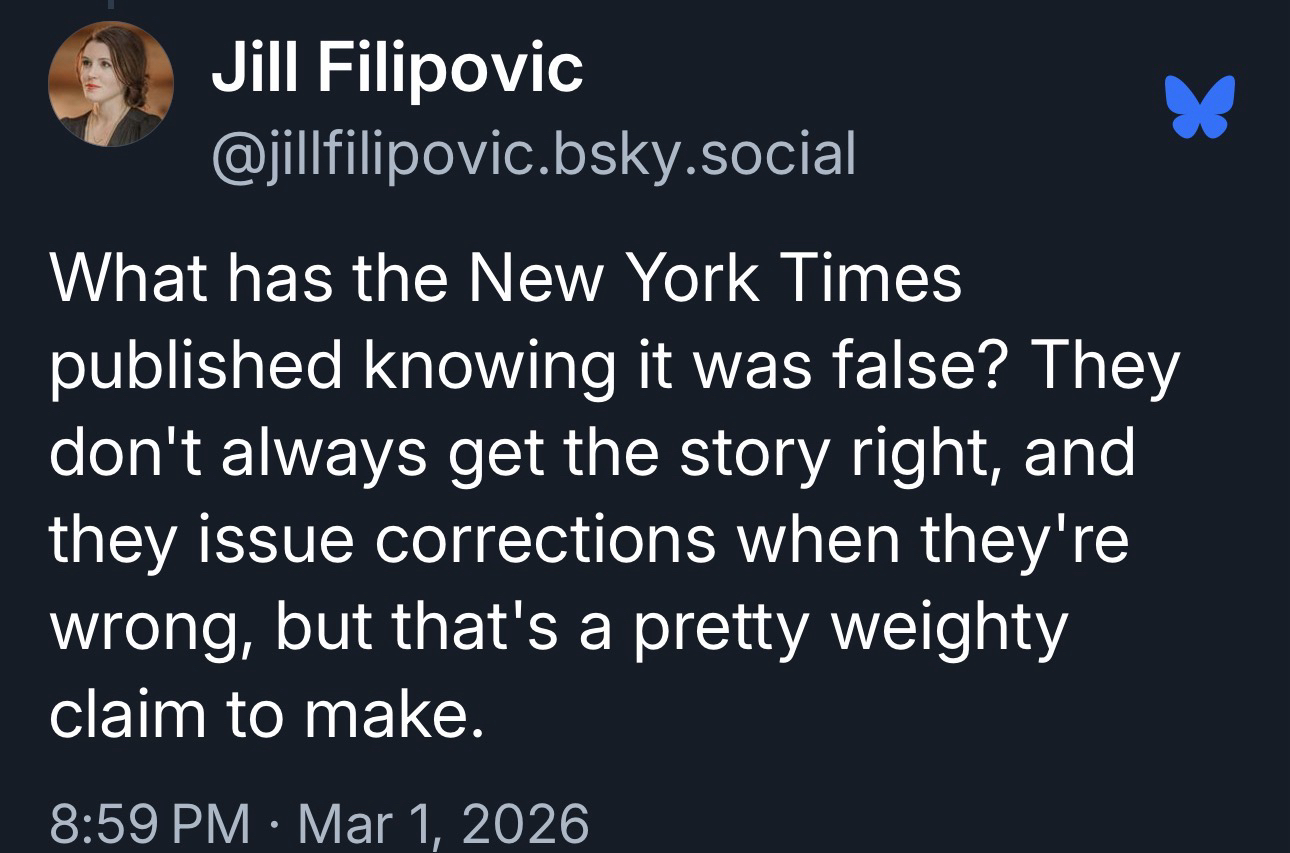Image resolution: width=1290 pixels, height=853 pixels.
Task: Click the word "corrections" in the post
Action: pos(544,538)
